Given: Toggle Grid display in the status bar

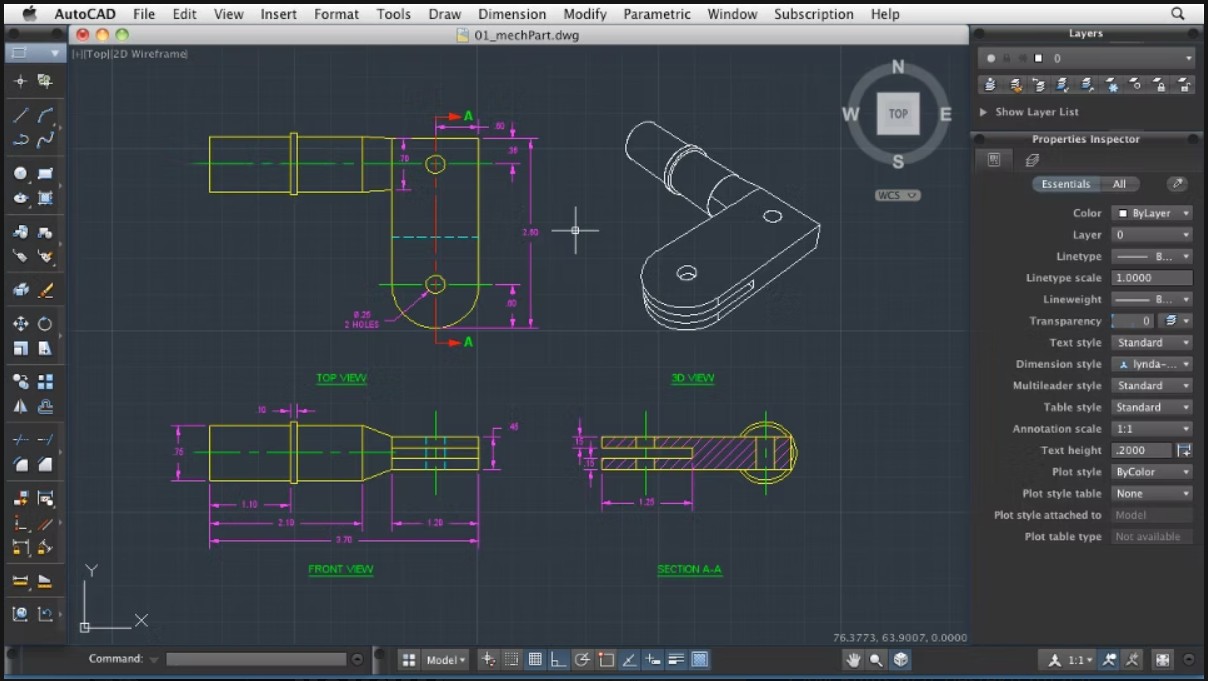Looking at the screenshot, I should click(x=535, y=659).
